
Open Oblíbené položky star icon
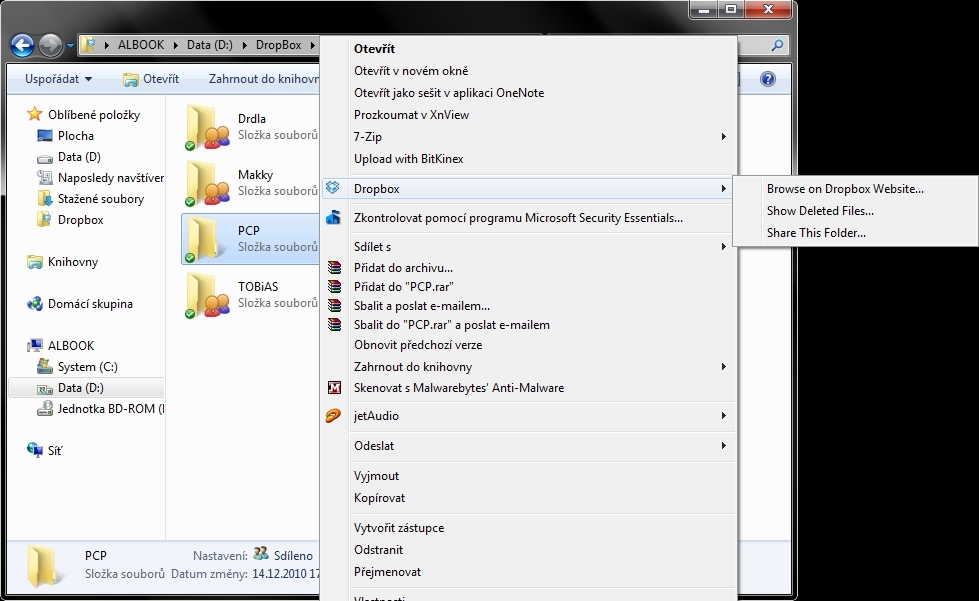coord(34,114)
